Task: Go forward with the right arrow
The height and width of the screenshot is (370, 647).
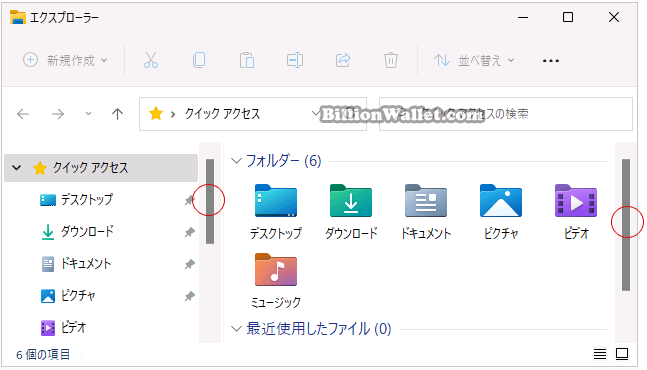Action: coord(58,114)
